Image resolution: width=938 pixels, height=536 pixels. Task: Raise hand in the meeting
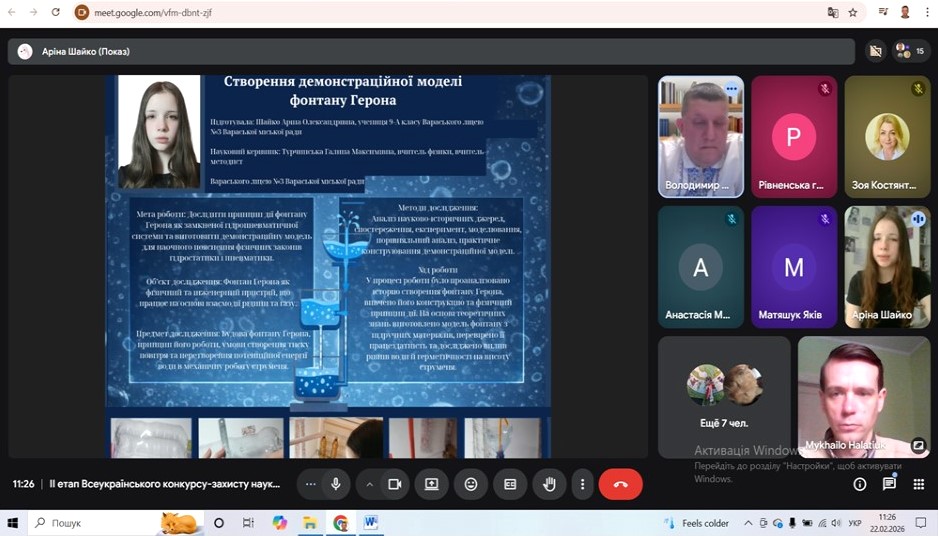pyautogui.click(x=549, y=484)
